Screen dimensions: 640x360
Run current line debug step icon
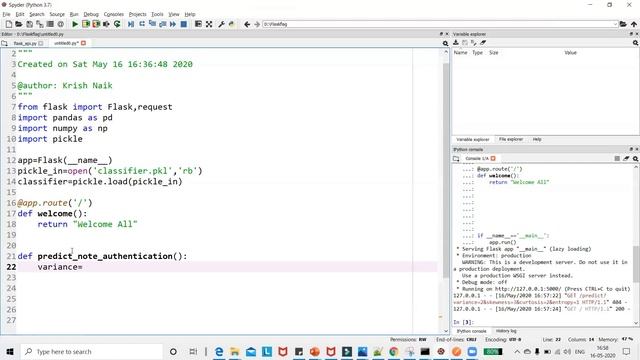point(142,24)
